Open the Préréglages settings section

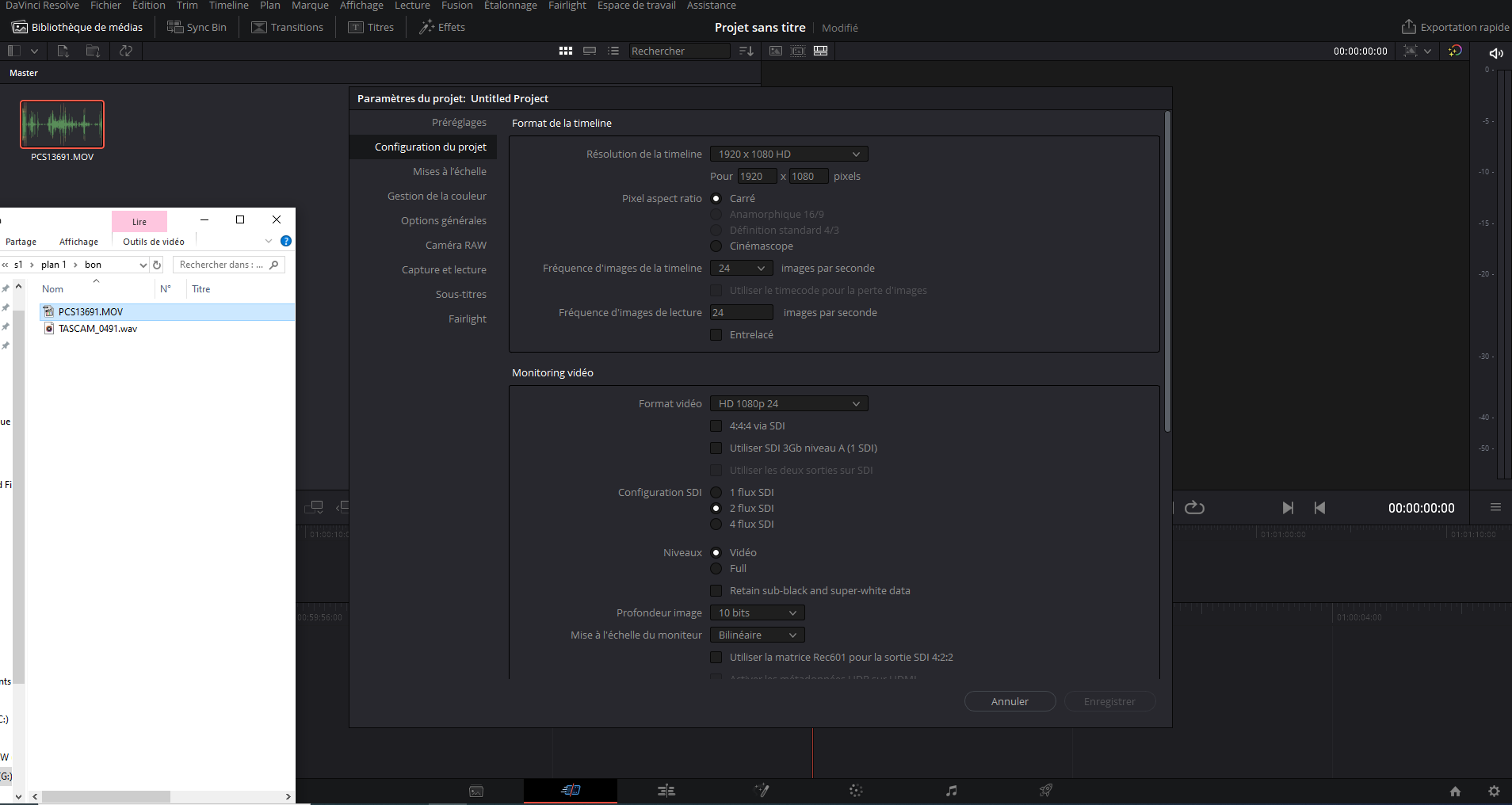tap(459, 123)
